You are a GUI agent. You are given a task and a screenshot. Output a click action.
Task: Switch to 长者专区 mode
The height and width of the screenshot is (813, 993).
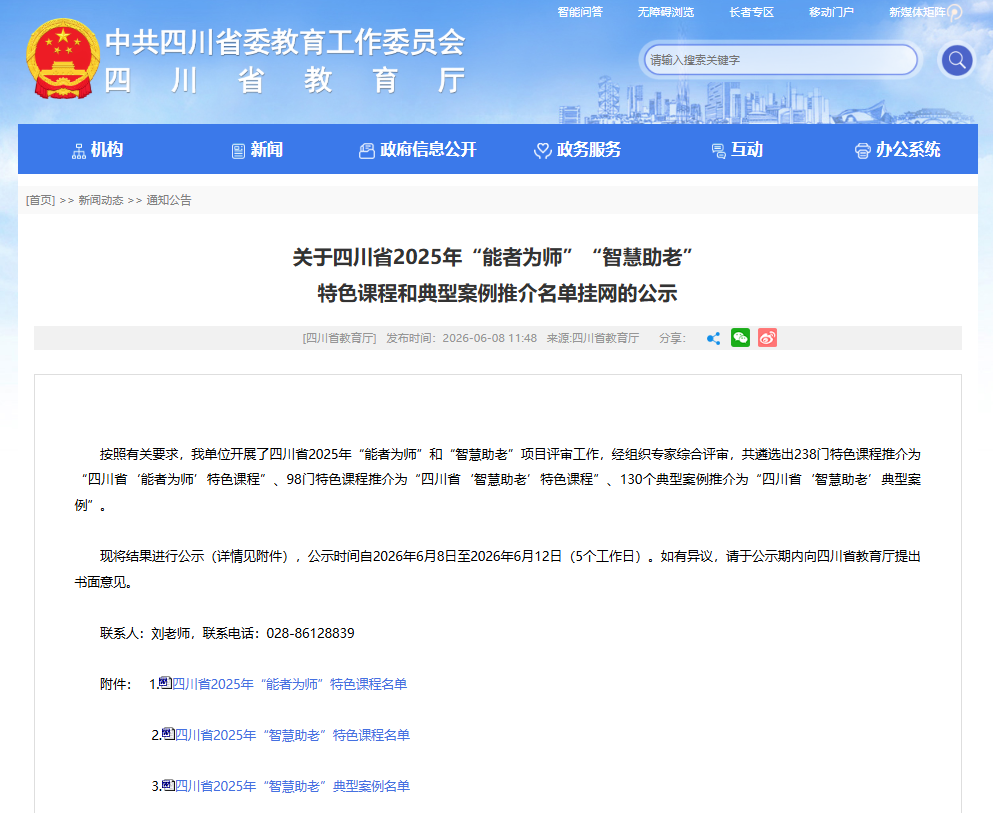click(x=752, y=12)
